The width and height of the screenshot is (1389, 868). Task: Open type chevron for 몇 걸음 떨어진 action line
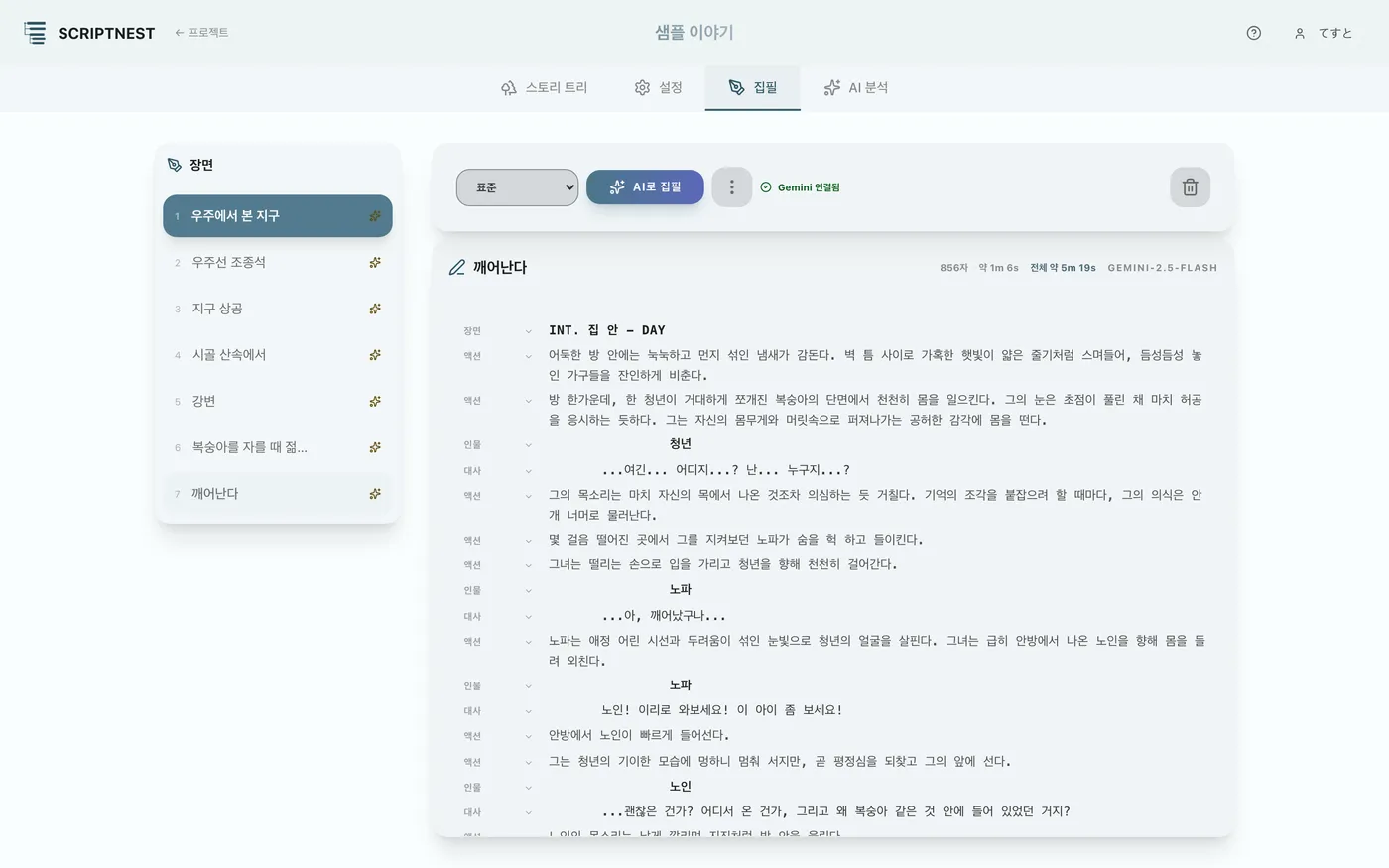(x=528, y=541)
